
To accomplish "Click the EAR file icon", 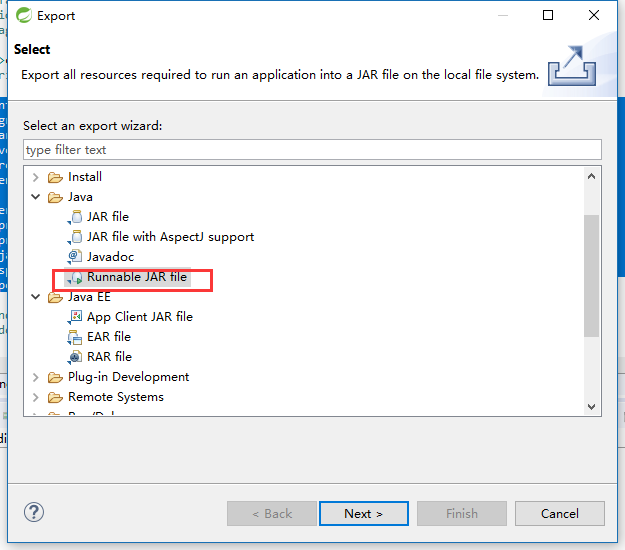I will 75,337.
